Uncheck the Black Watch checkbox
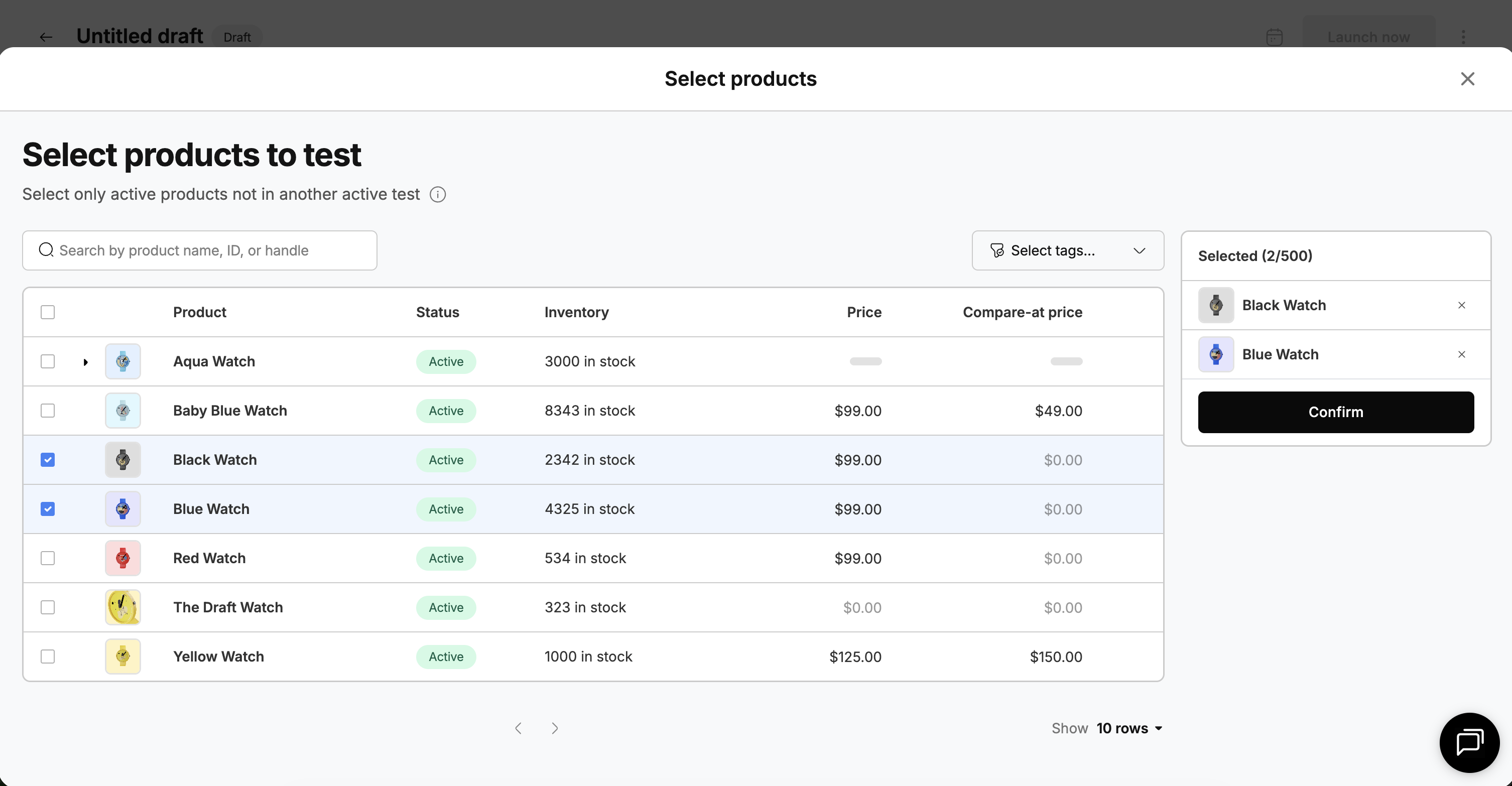 [x=48, y=460]
